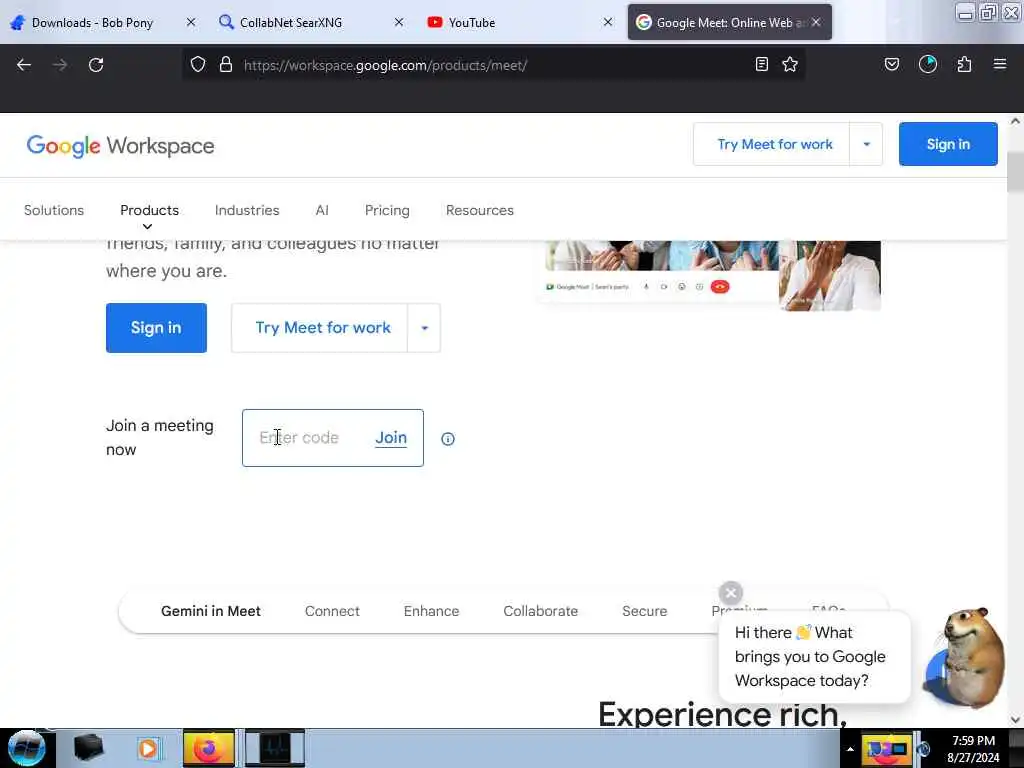Viewport: 1024px width, 768px height.
Task: Click the Meet preview image thumbnail
Action: point(710,274)
